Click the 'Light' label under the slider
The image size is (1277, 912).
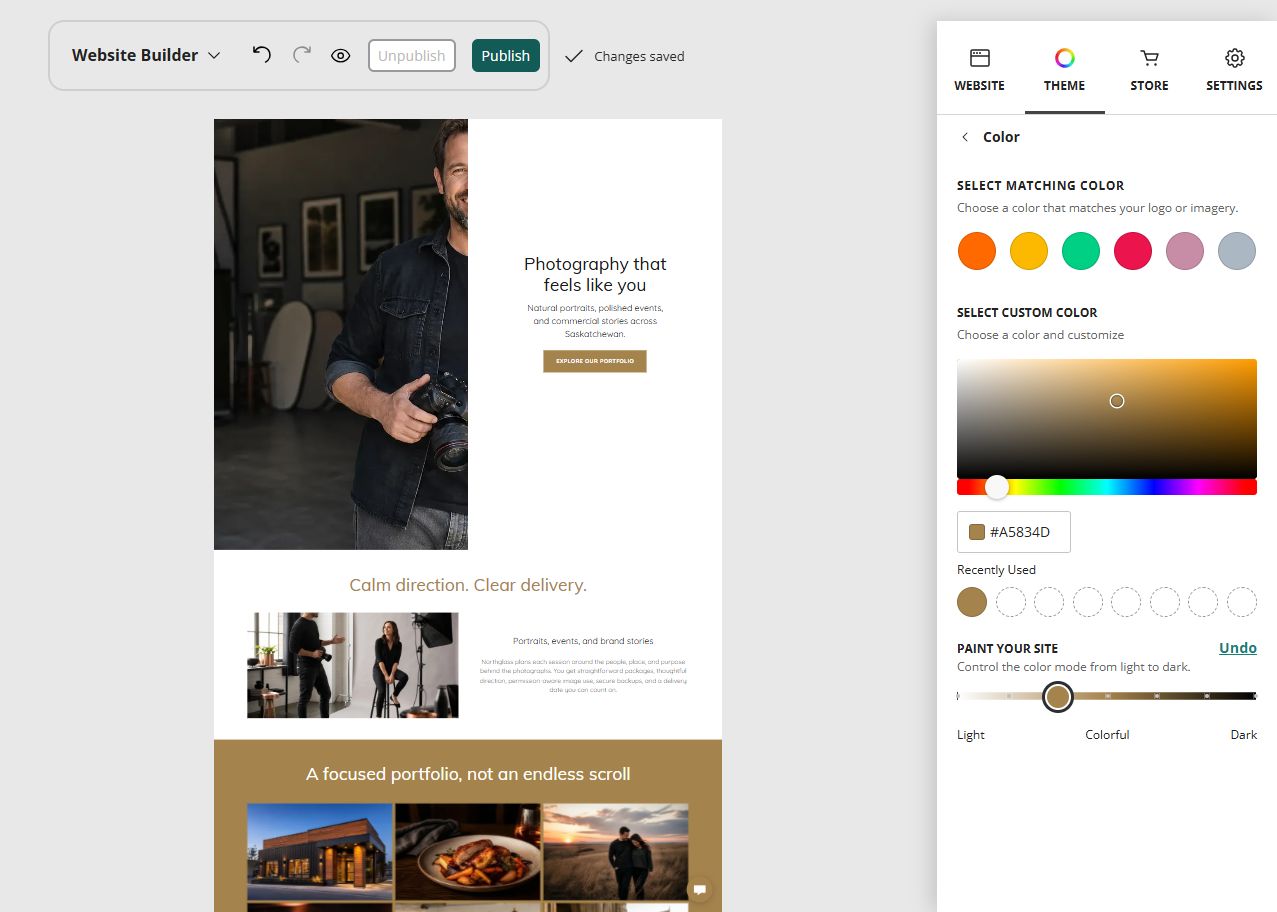coord(971,735)
